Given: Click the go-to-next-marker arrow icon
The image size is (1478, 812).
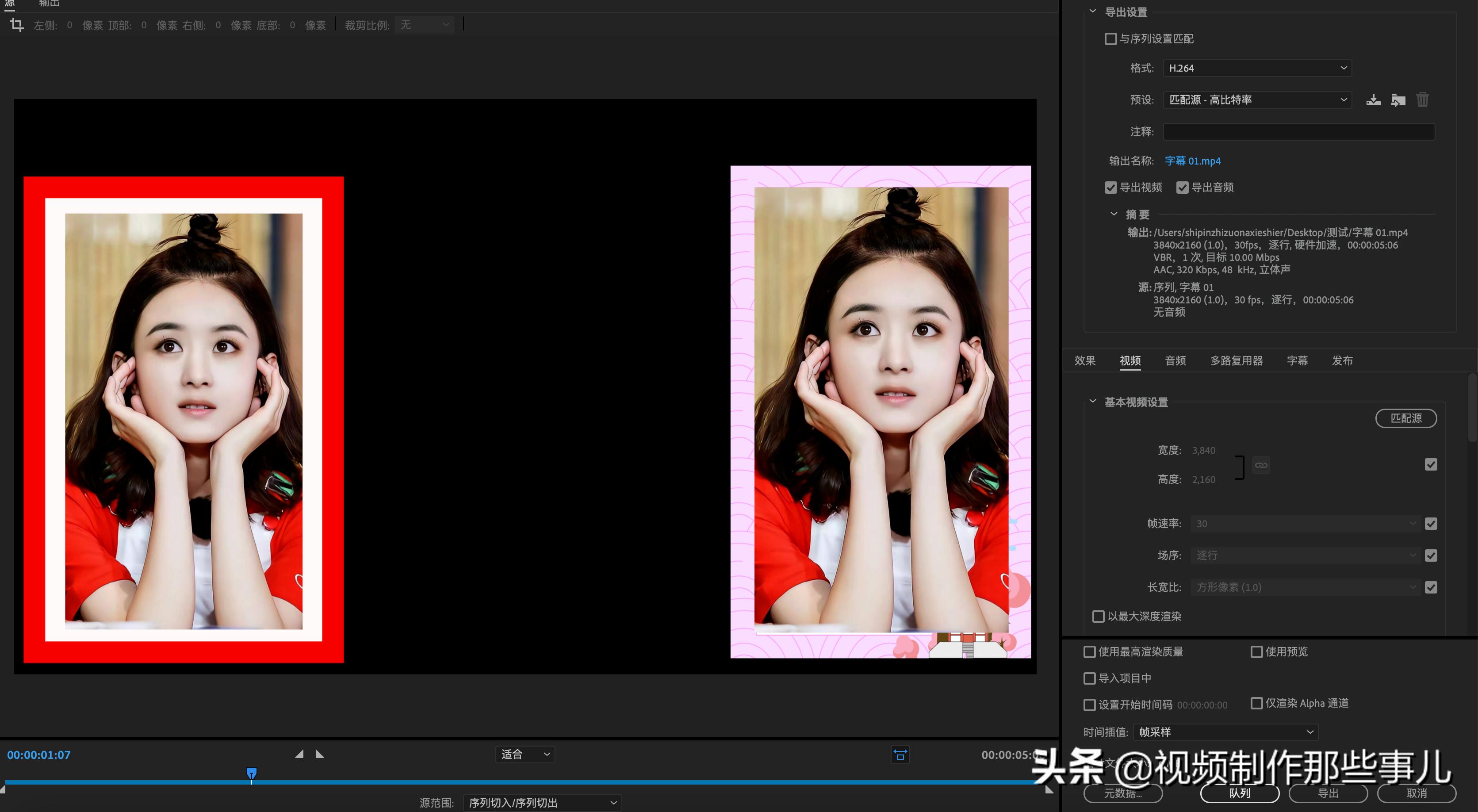Looking at the screenshot, I should coord(320,755).
